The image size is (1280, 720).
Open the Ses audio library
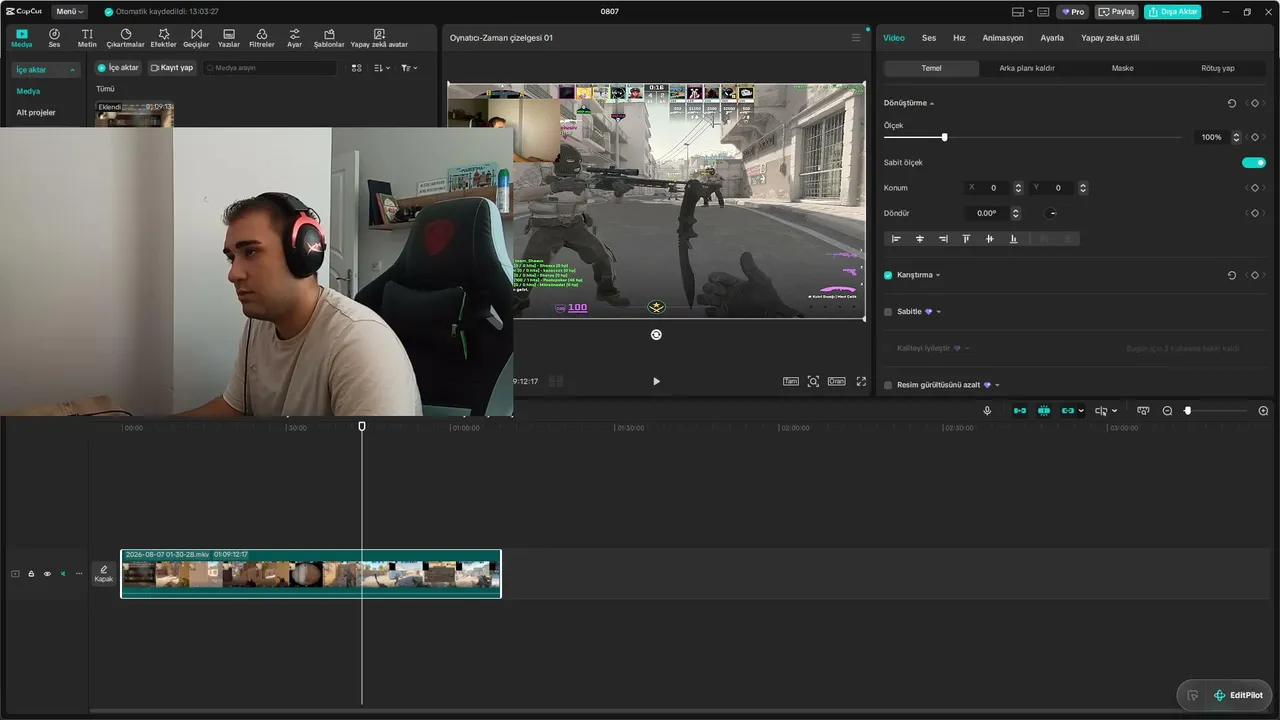(54, 38)
